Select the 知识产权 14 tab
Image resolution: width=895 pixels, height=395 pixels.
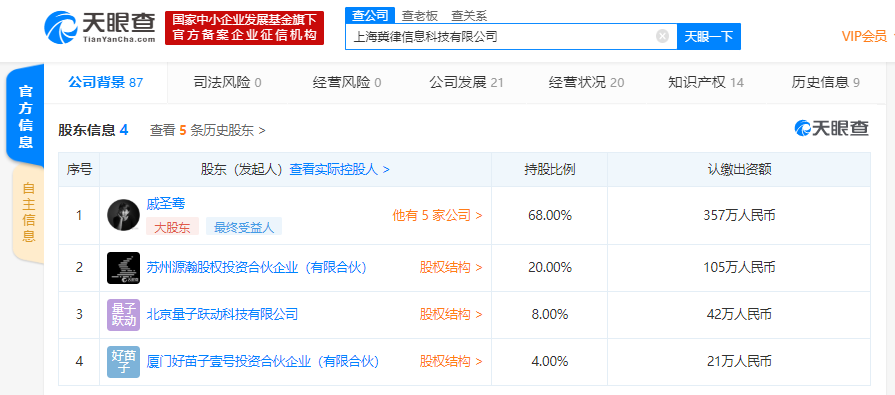(706, 83)
